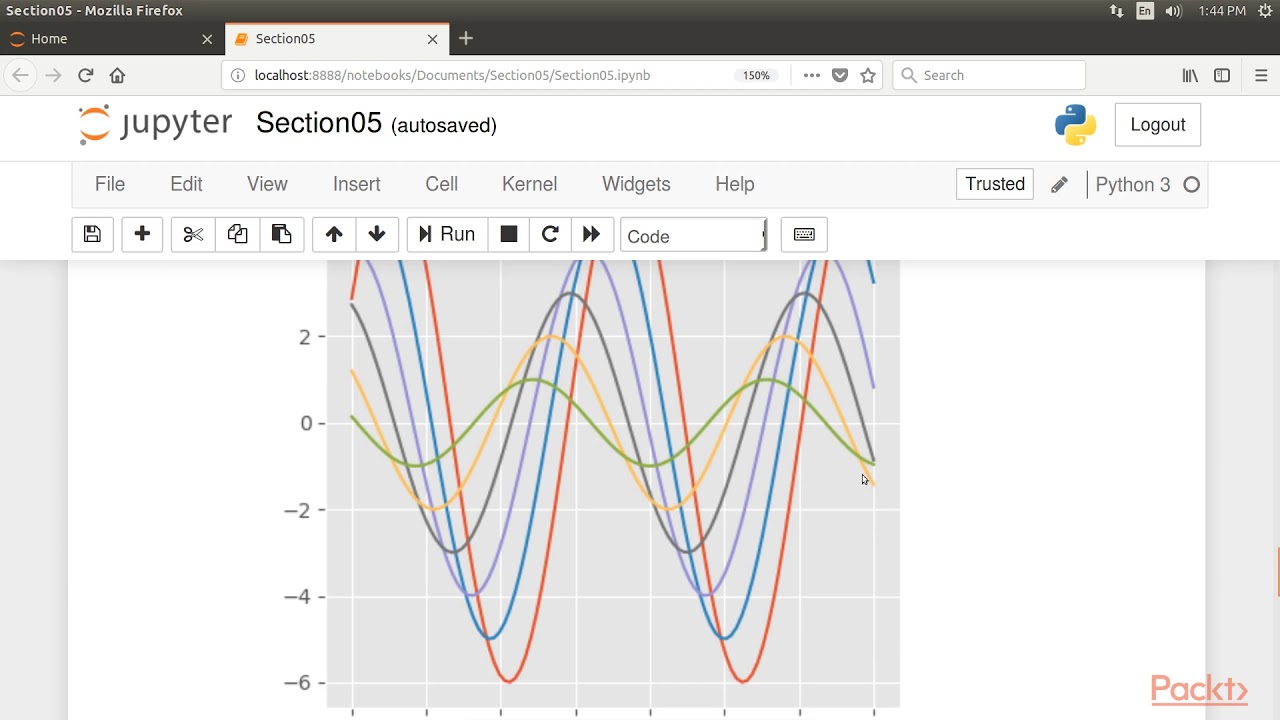Screen dimensions: 1280x720
Task: Open the View menu
Action: (267, 184)
